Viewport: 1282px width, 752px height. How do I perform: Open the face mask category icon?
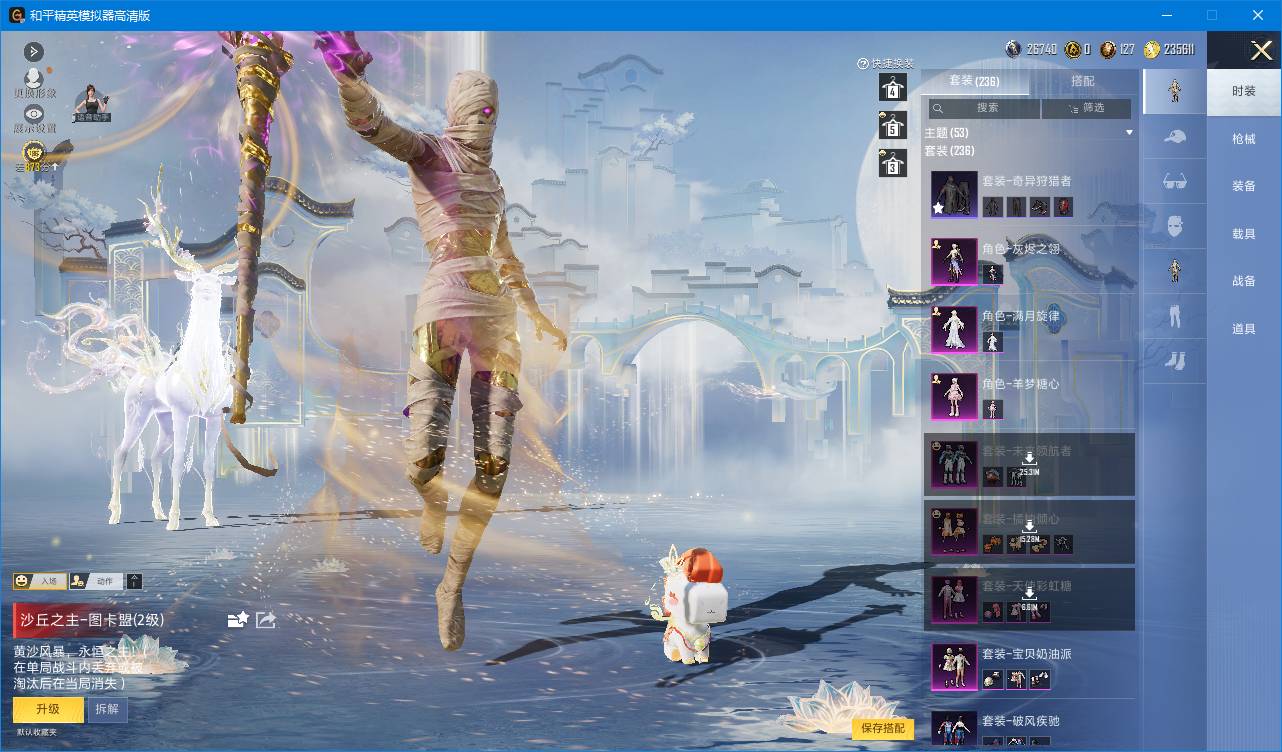1175,226
